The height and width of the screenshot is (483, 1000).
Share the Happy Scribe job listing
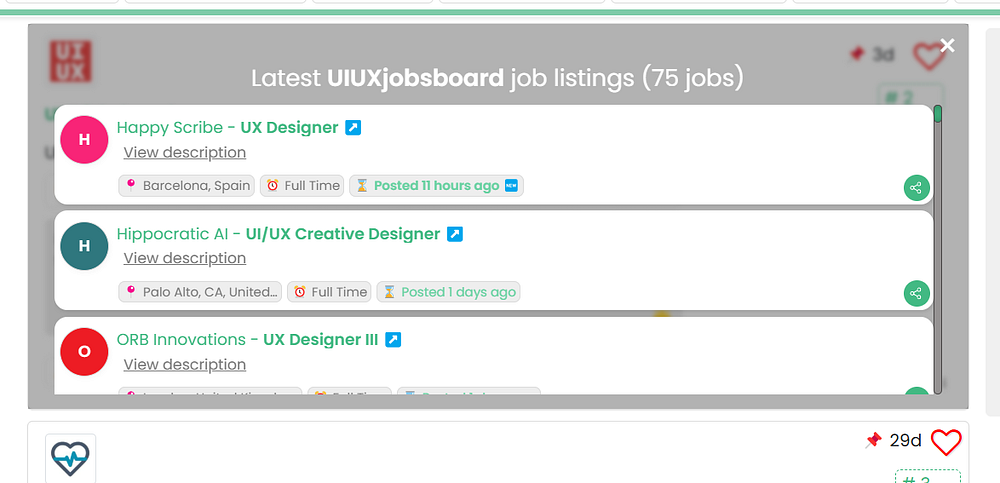[x=916, y=187]
